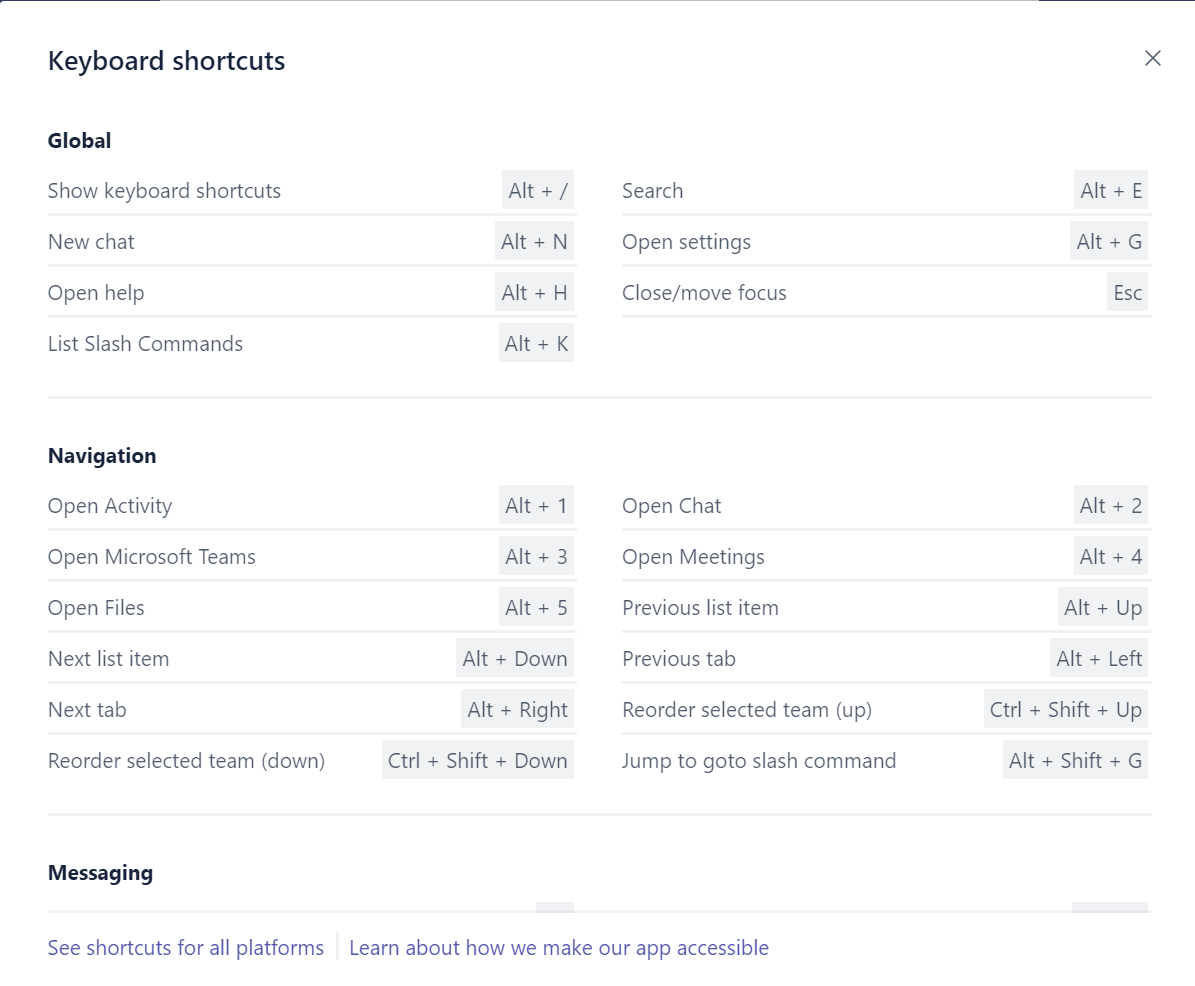Click the Alt + Up badge for Previous list item

click(1102, 607)
